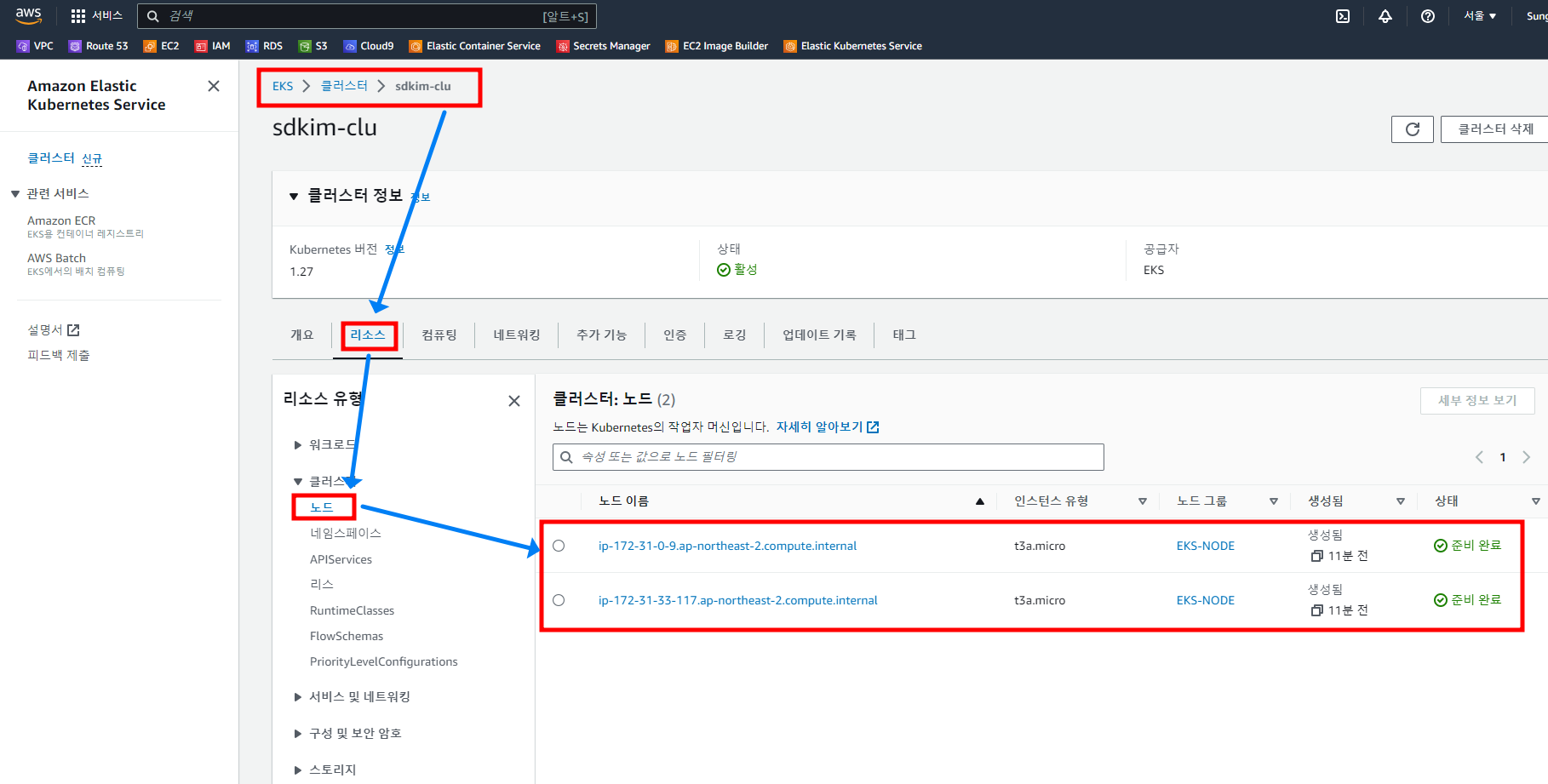The image size is (1548, 784).
Task: Open VPC shortcut in favorites bar
Action: click(35, 46)
